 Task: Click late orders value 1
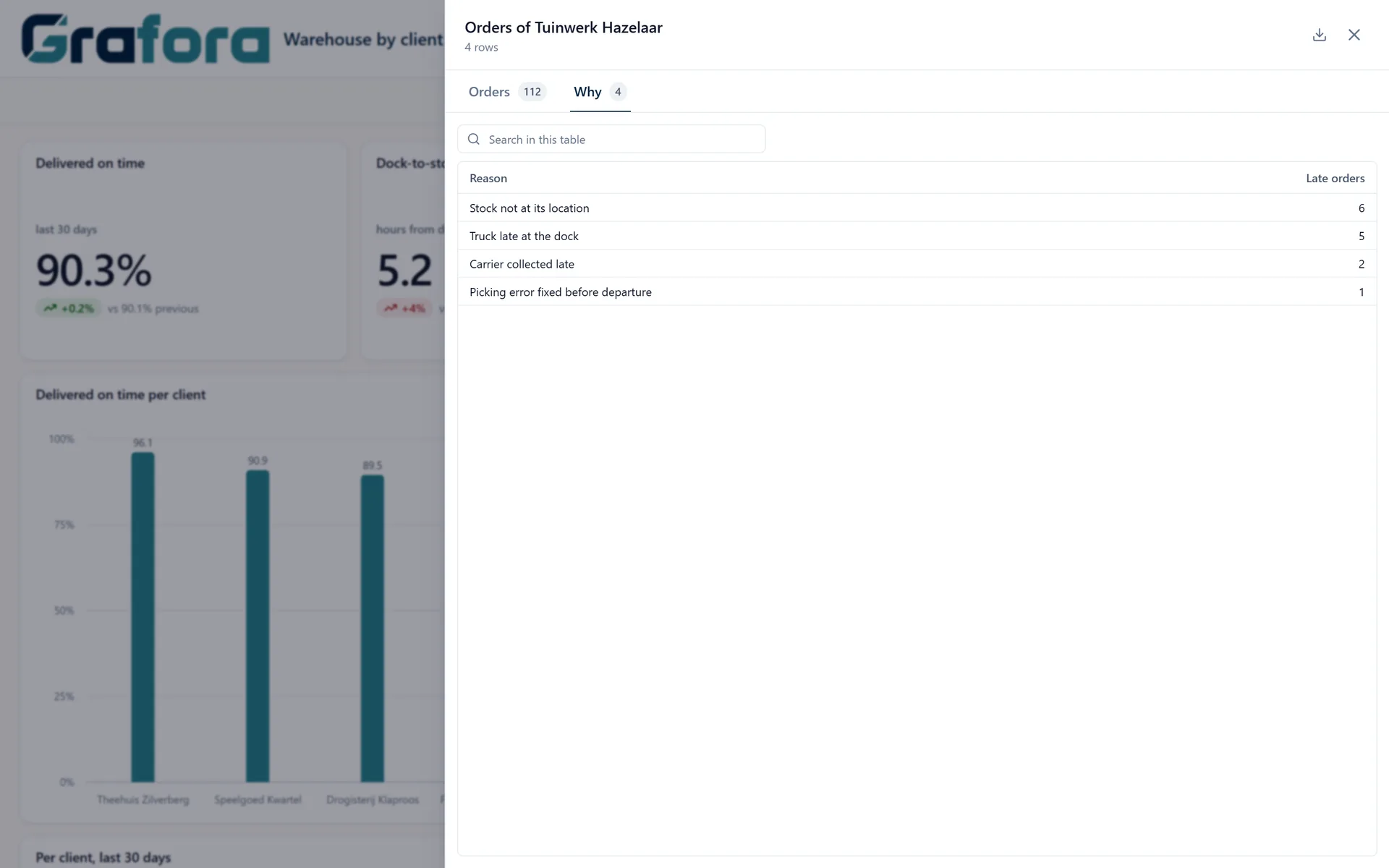point(1361,292)
